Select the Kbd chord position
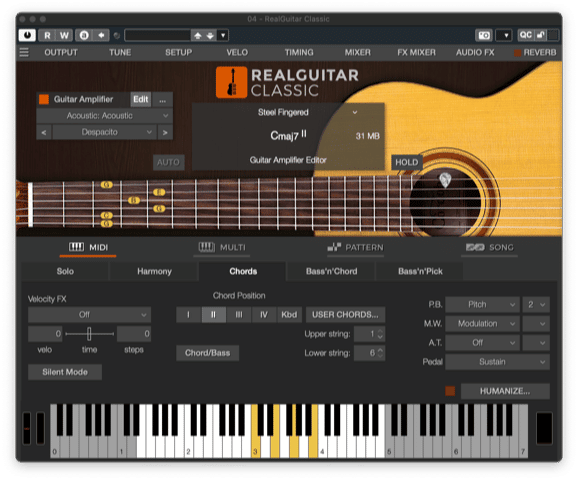The width and height of the screenshot is (578, 480). 289,314
